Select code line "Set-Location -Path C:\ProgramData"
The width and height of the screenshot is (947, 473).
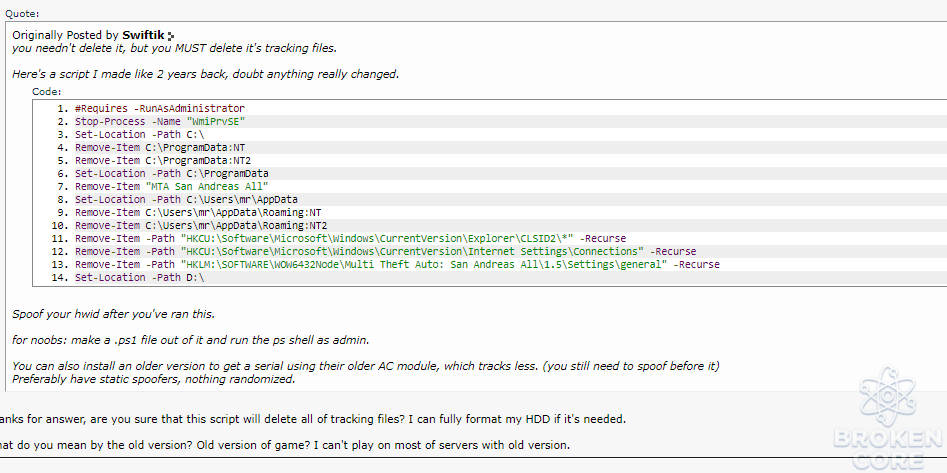[x=172, y=173]
